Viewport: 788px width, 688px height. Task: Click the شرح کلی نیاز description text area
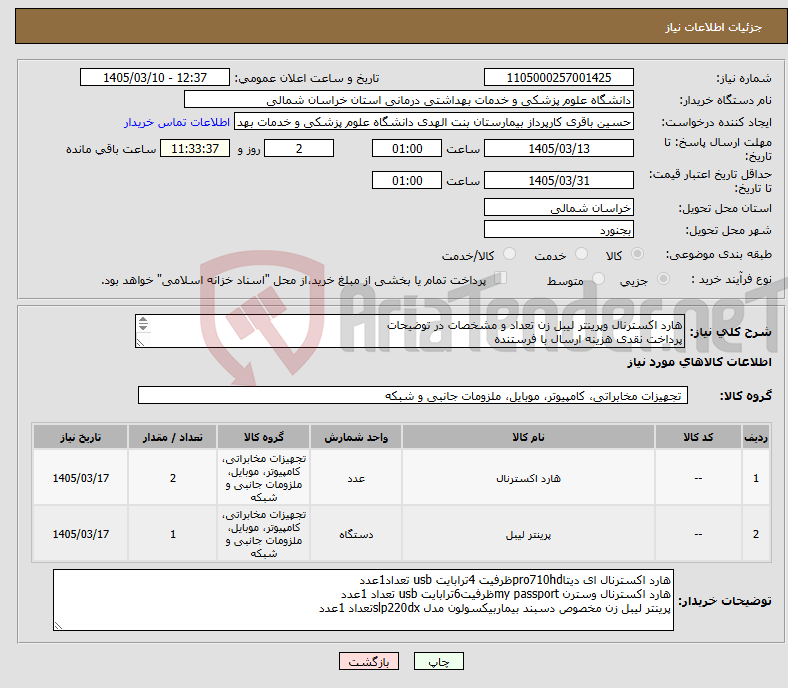tap(410, 331)
